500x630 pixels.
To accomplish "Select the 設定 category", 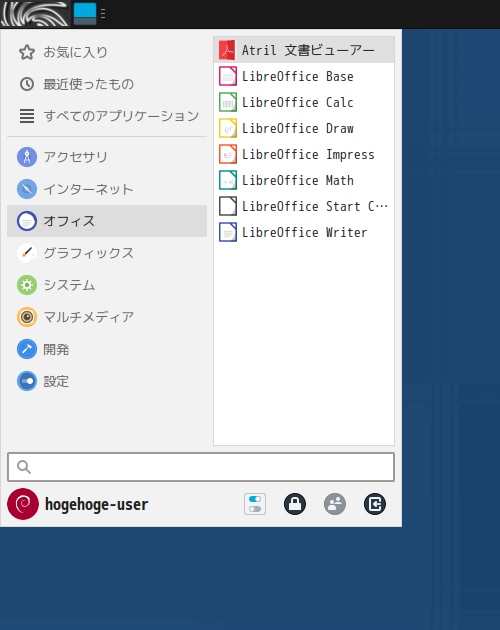I will point(107,381).
